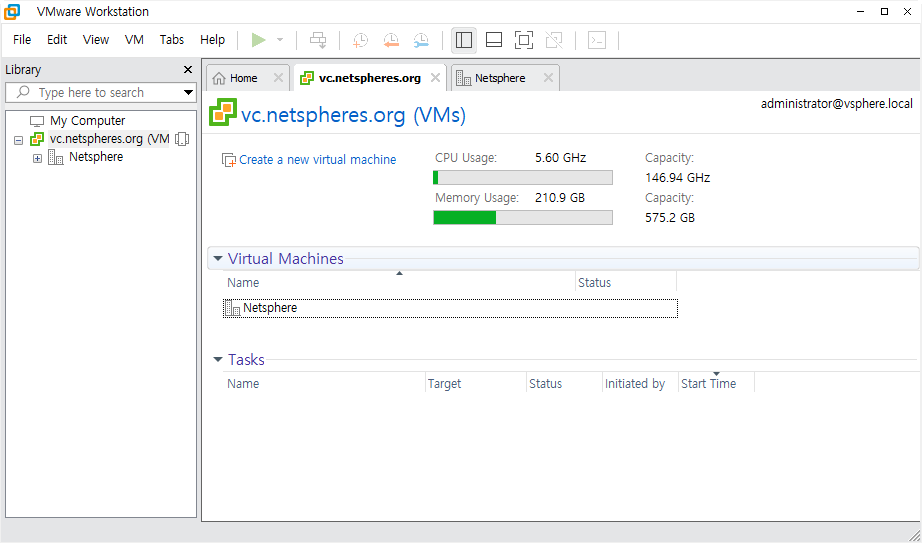The width and height of the screenshot is (922, 543).
Task: Click the VMware Workstation title bar logo
Action: (x=12, y=11)
